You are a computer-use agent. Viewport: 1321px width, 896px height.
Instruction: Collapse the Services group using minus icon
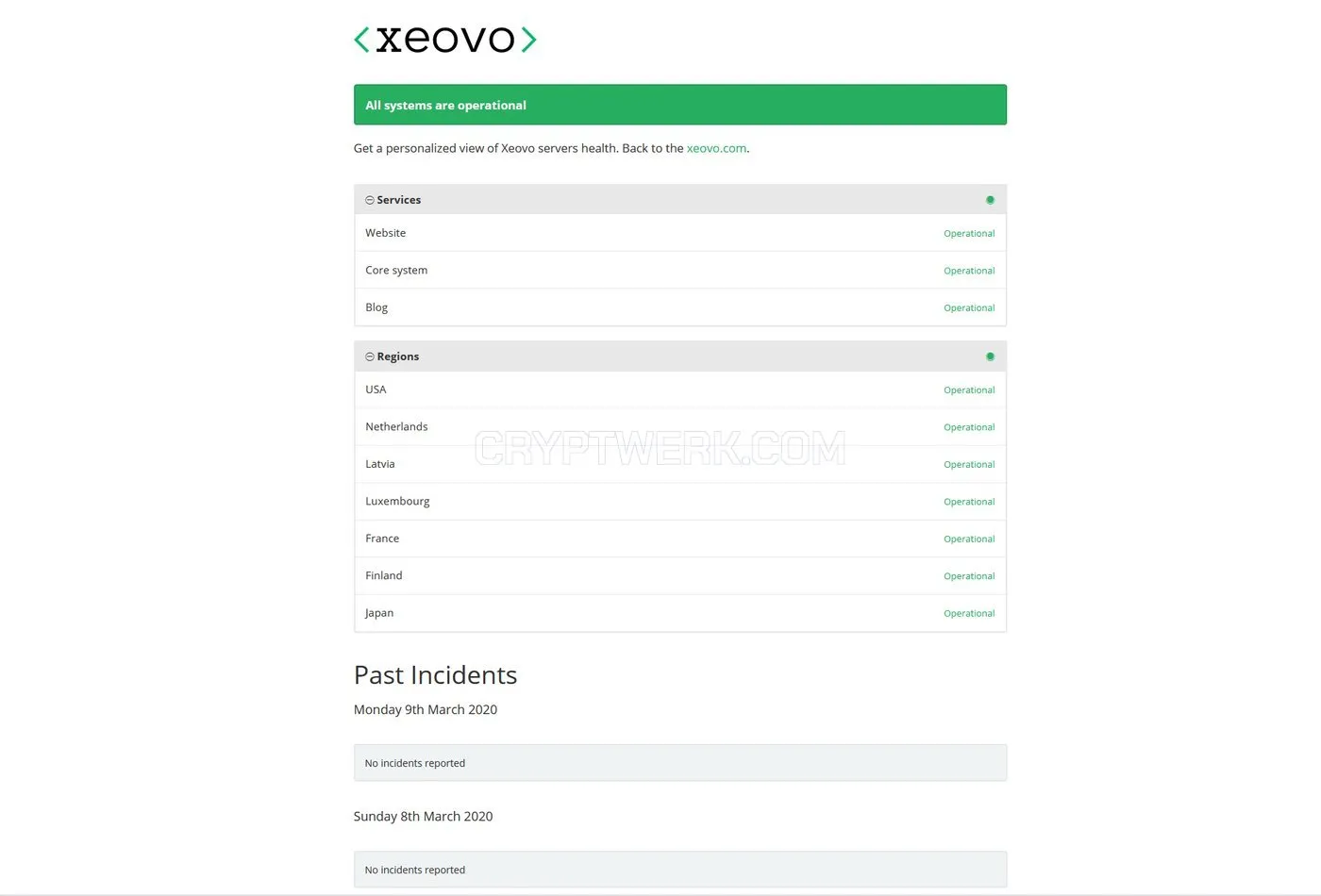pos(370,200)
